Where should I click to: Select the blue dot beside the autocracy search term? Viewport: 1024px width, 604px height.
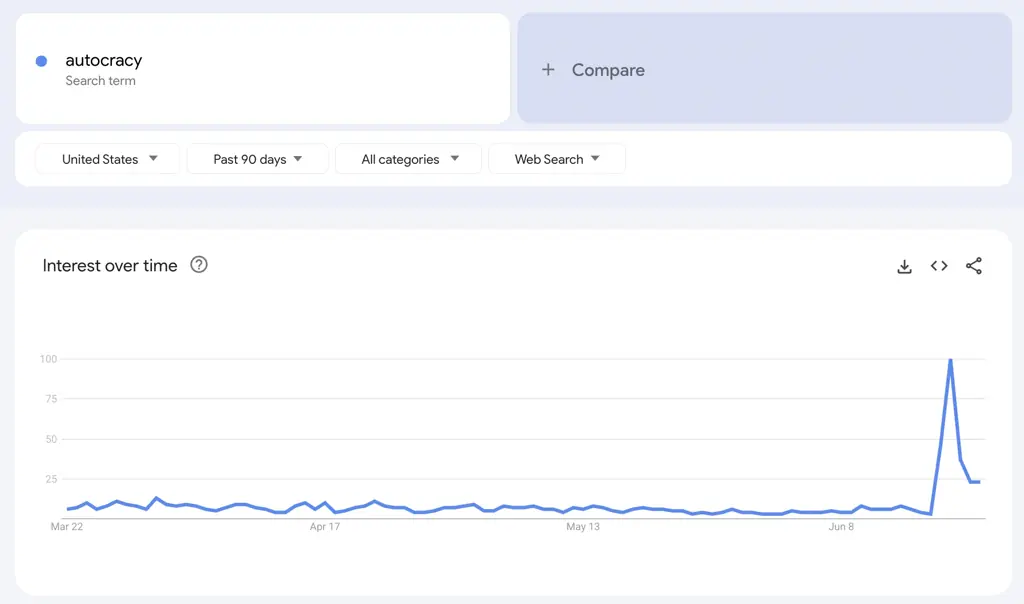(x=40, y=60)
